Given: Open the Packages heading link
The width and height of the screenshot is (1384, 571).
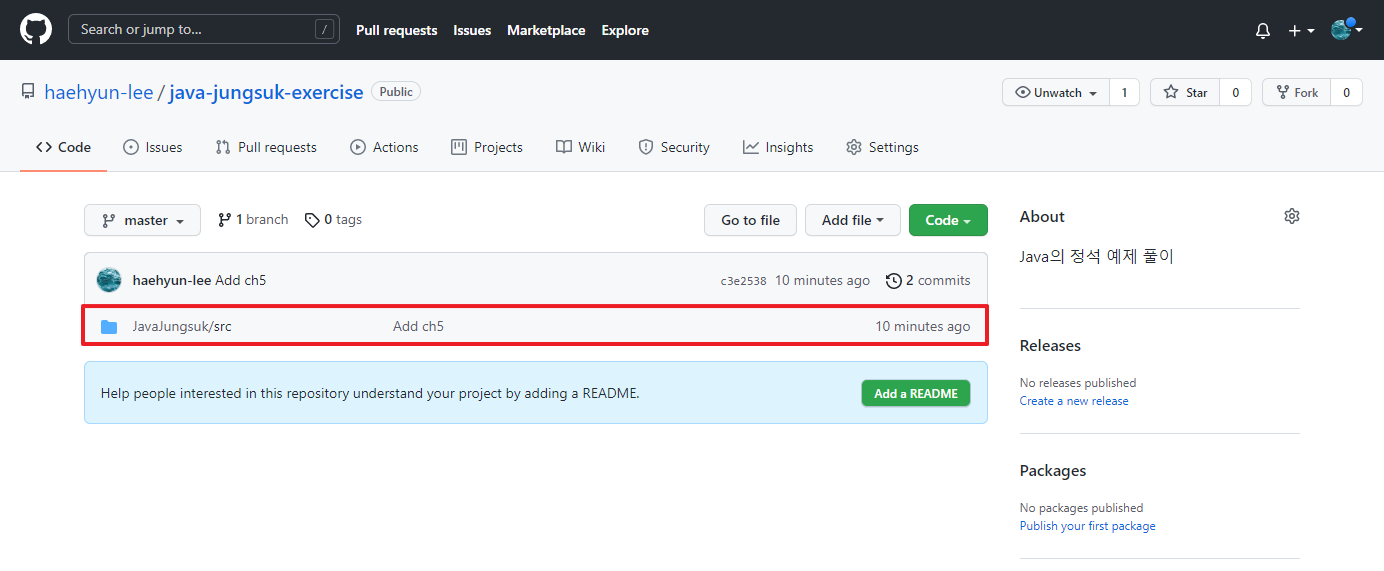Looking at the screenshot, I should coord(1053,470).
